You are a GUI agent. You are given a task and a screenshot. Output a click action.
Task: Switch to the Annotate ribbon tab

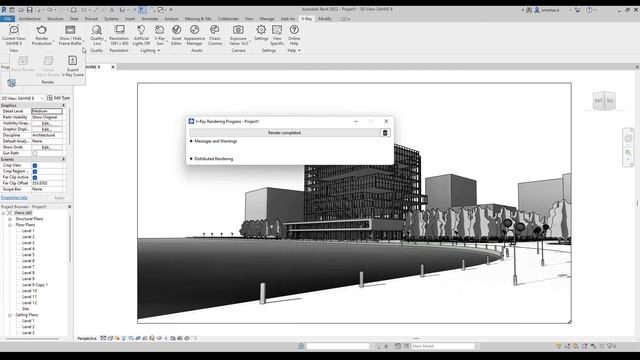point(150,19)
